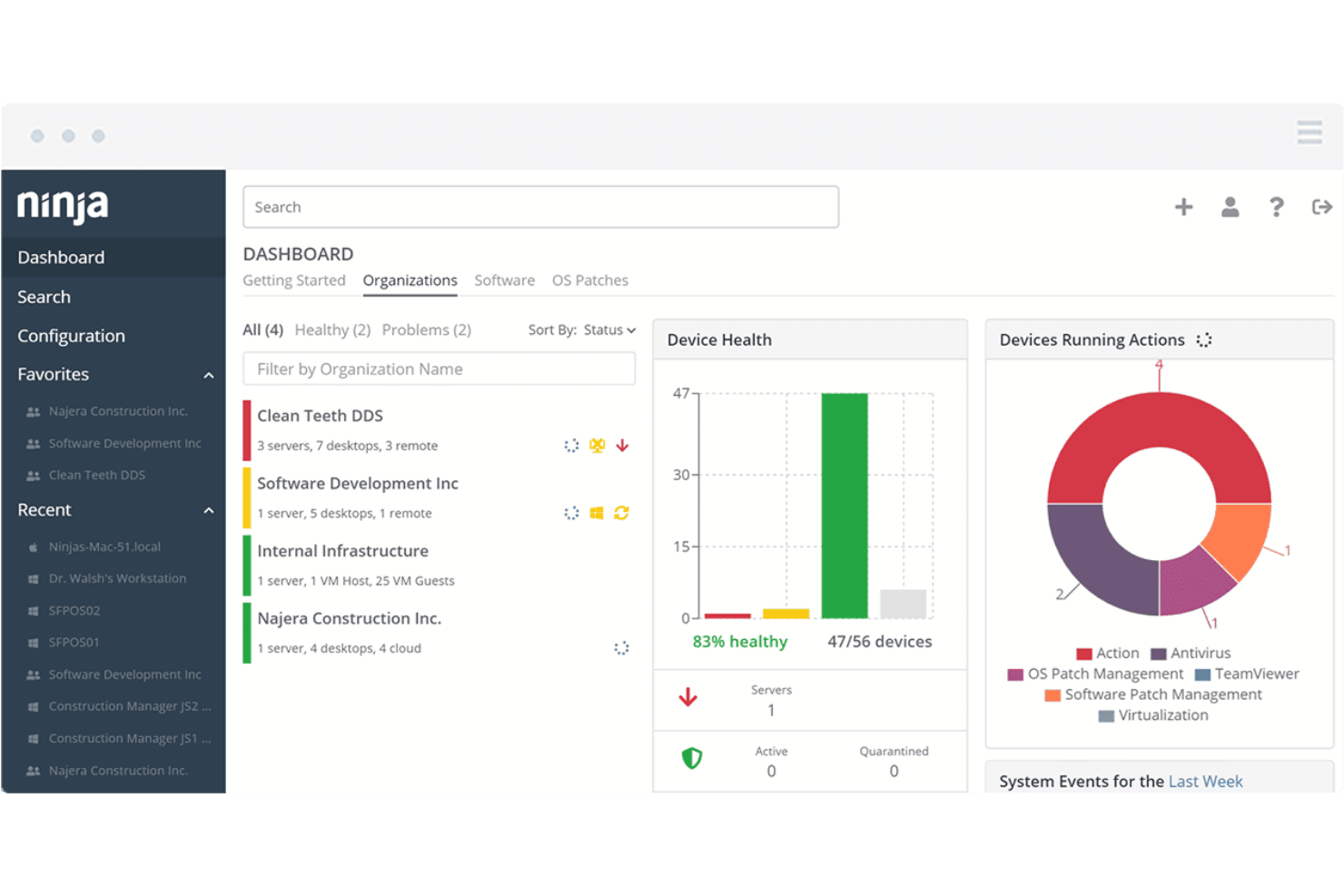
Task: Switch to the OS Patches tab
Action: tap(589, 281)
